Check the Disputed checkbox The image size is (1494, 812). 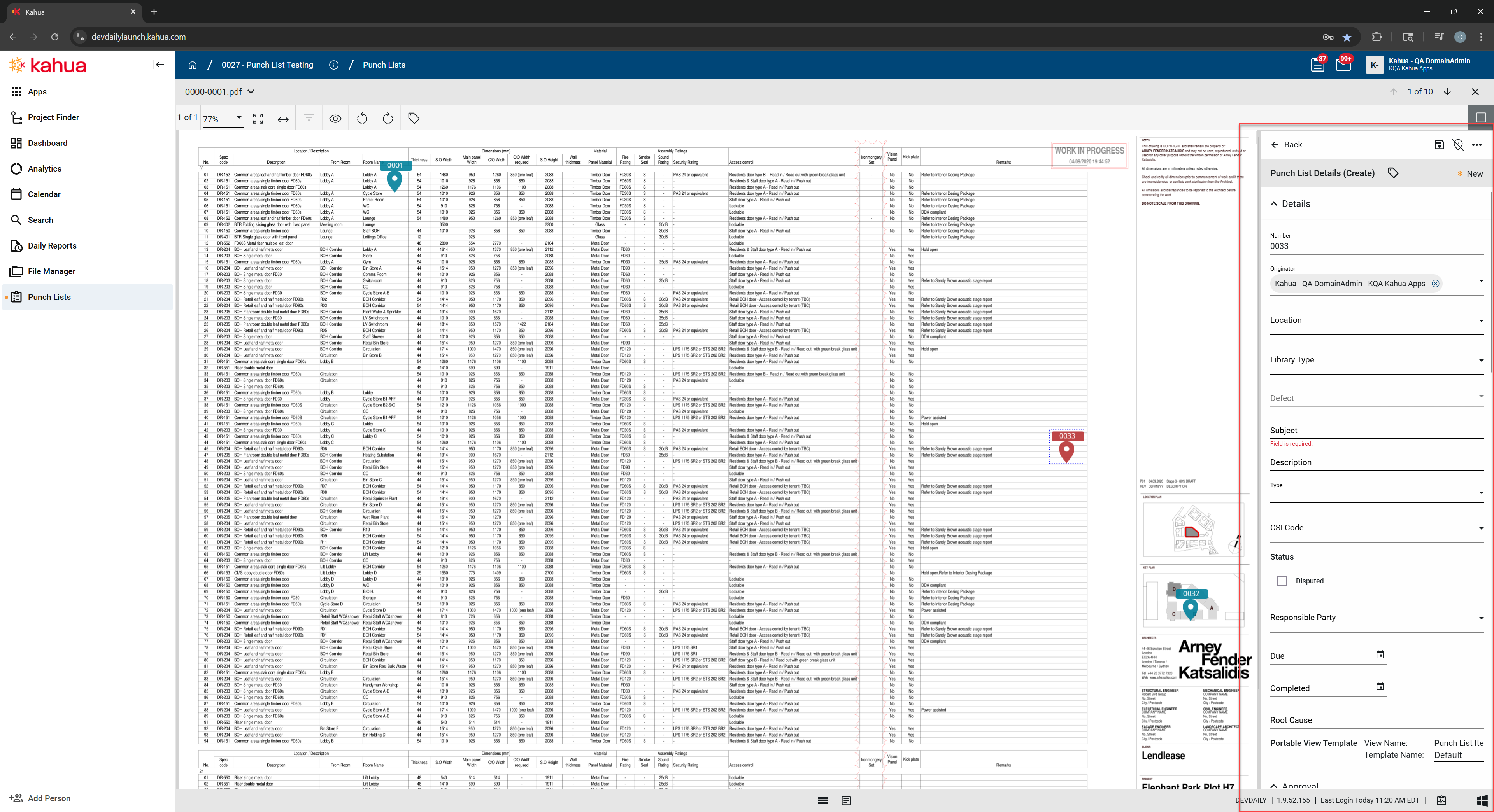coord(1282,581)
